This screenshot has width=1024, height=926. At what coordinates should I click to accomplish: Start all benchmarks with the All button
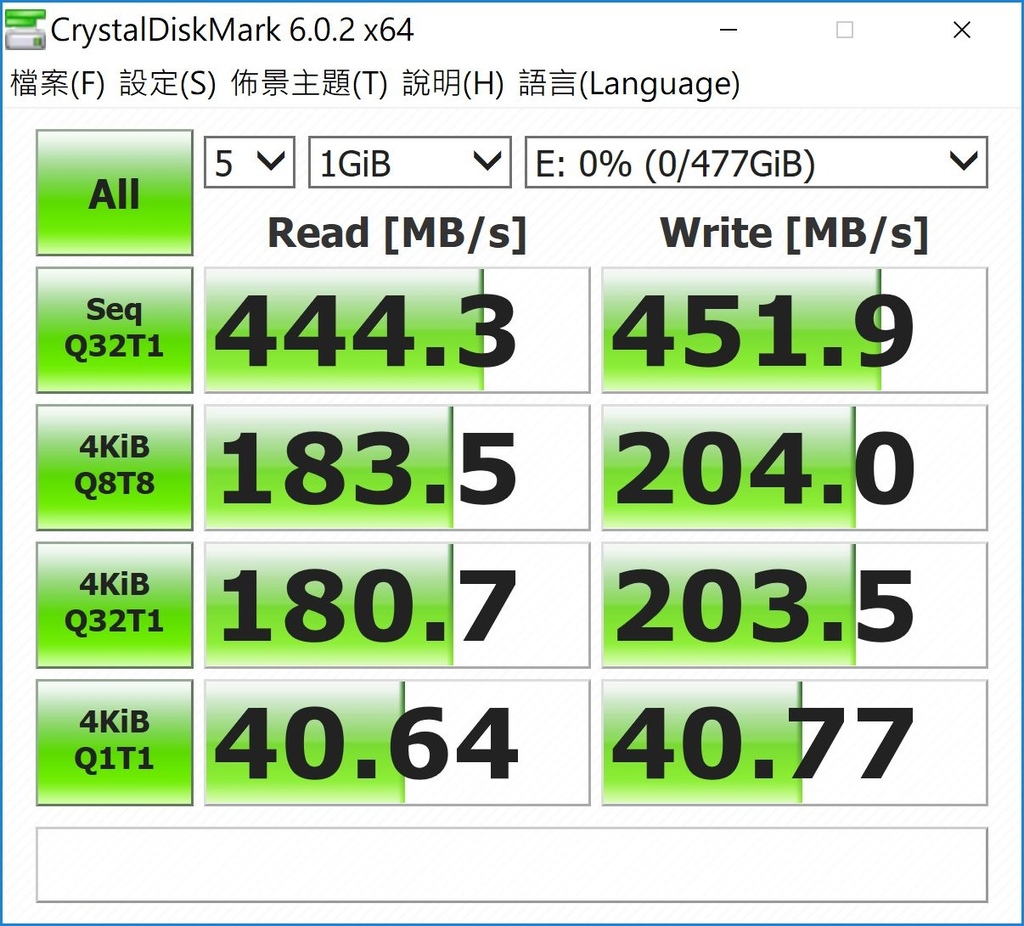click(x=114, y=193)
